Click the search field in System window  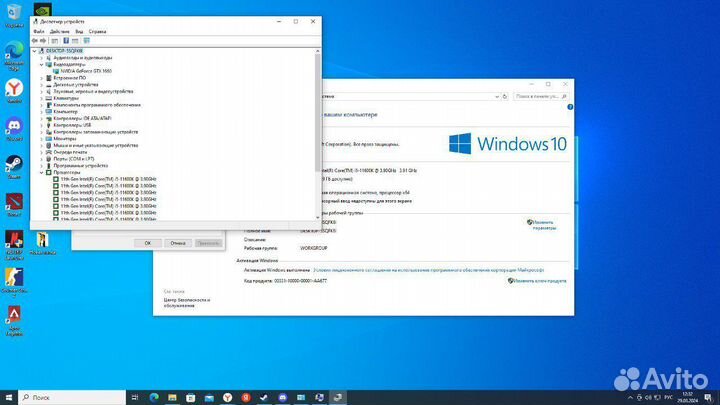click(x=540, y=96)
